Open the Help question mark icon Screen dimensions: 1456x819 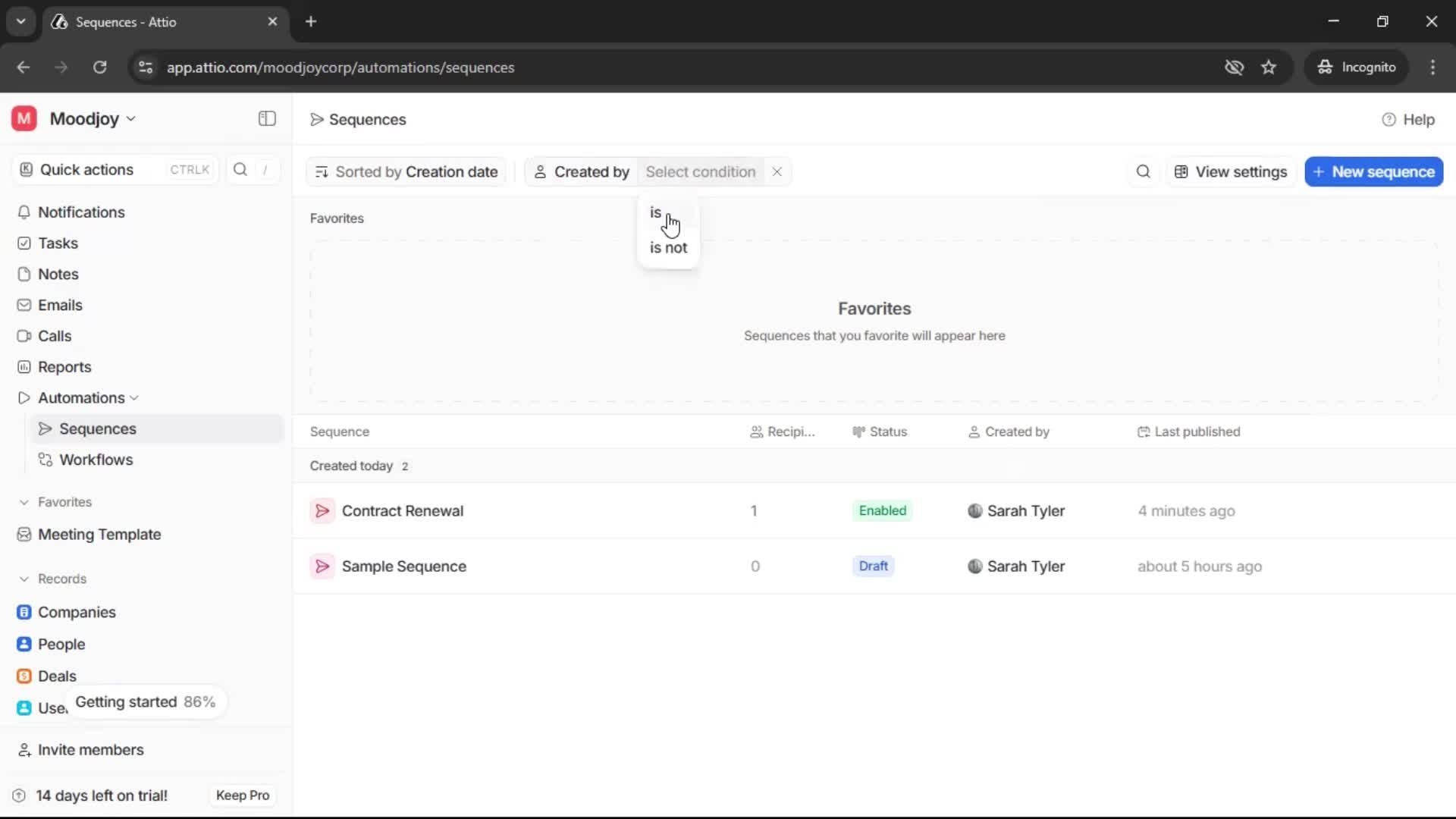tap(1389, 120)
